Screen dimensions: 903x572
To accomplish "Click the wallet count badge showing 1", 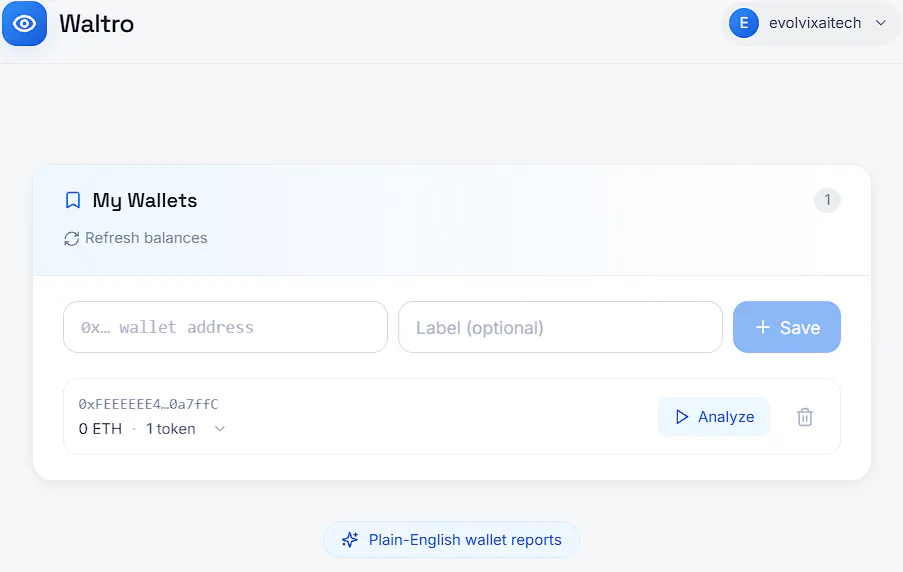I will (x=827, y=200).
